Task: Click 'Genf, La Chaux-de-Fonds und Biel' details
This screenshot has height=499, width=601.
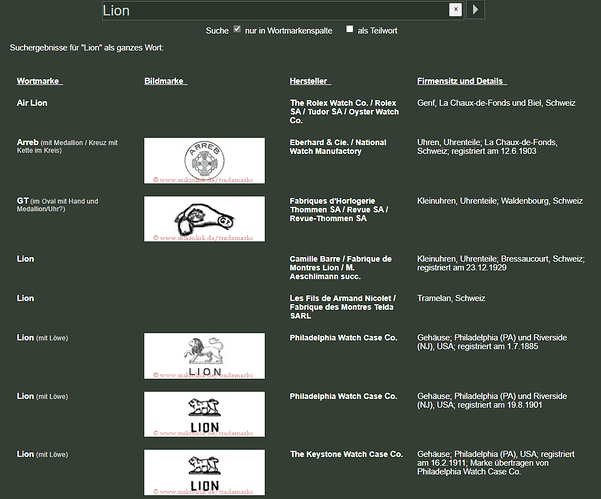Action: pyautogui.click(x=496, y=103)
